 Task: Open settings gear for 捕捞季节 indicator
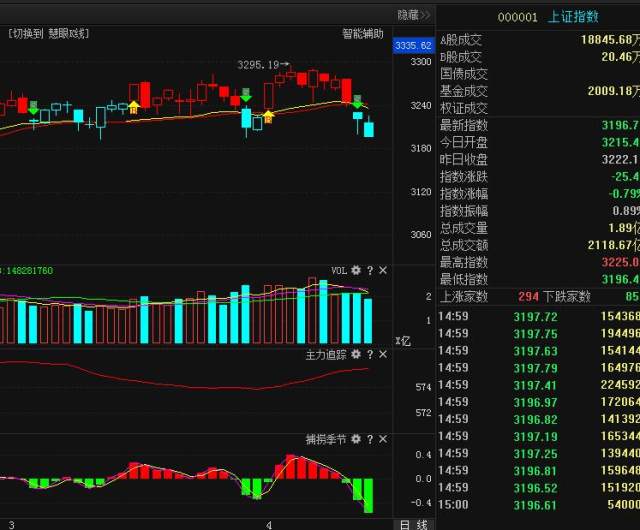[x=356, y=439]
